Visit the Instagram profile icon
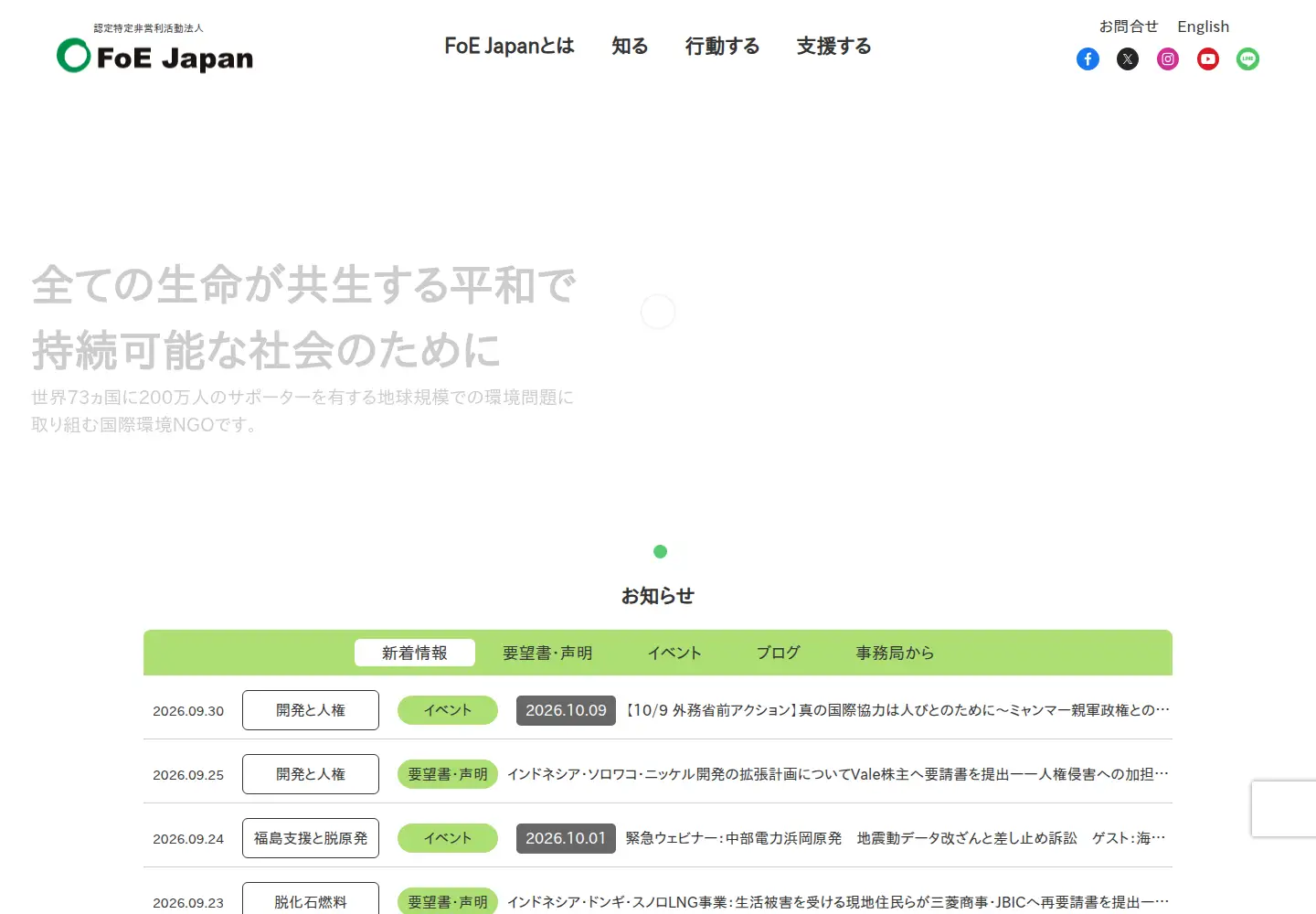 pyautogui.click(x=1168, y=59)
